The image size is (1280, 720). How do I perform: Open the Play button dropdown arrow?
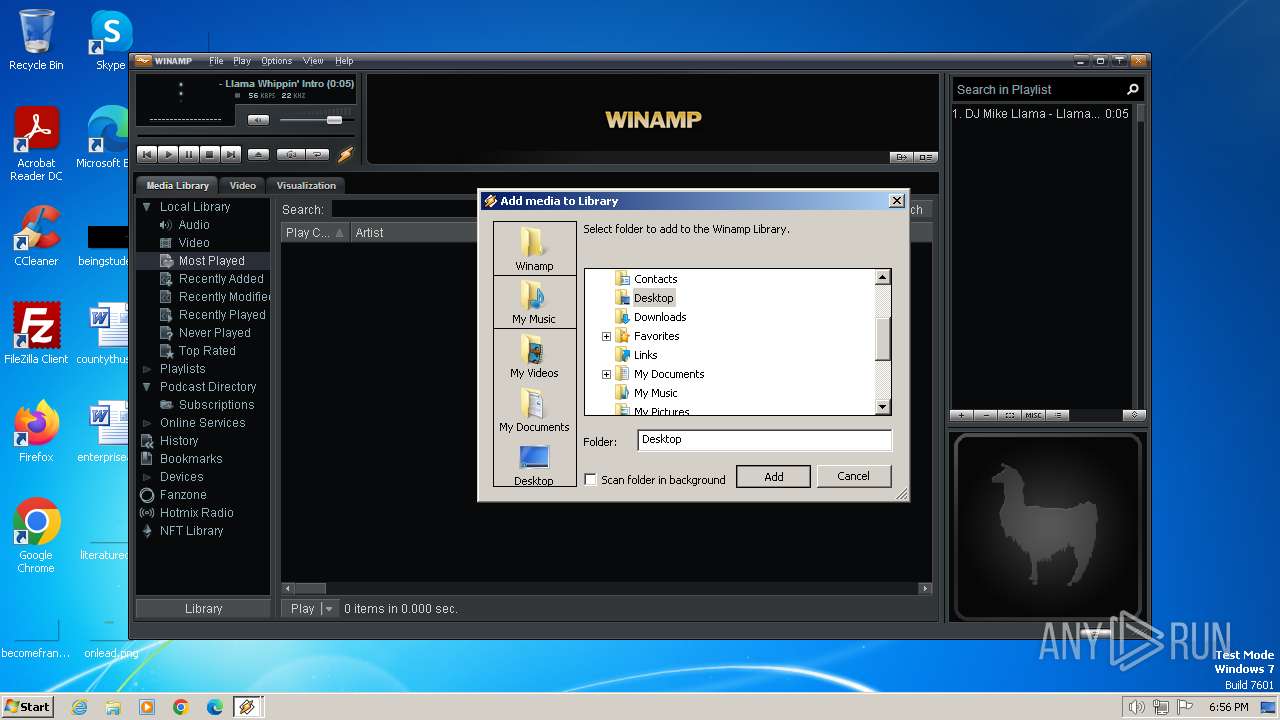click(x=329, y=608)
